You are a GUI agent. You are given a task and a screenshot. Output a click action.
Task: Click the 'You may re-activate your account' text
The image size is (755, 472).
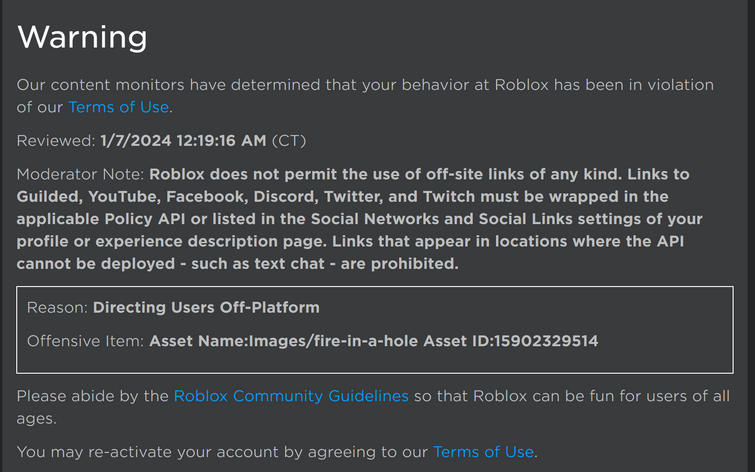pyautogui.click(x=222, y=452)
